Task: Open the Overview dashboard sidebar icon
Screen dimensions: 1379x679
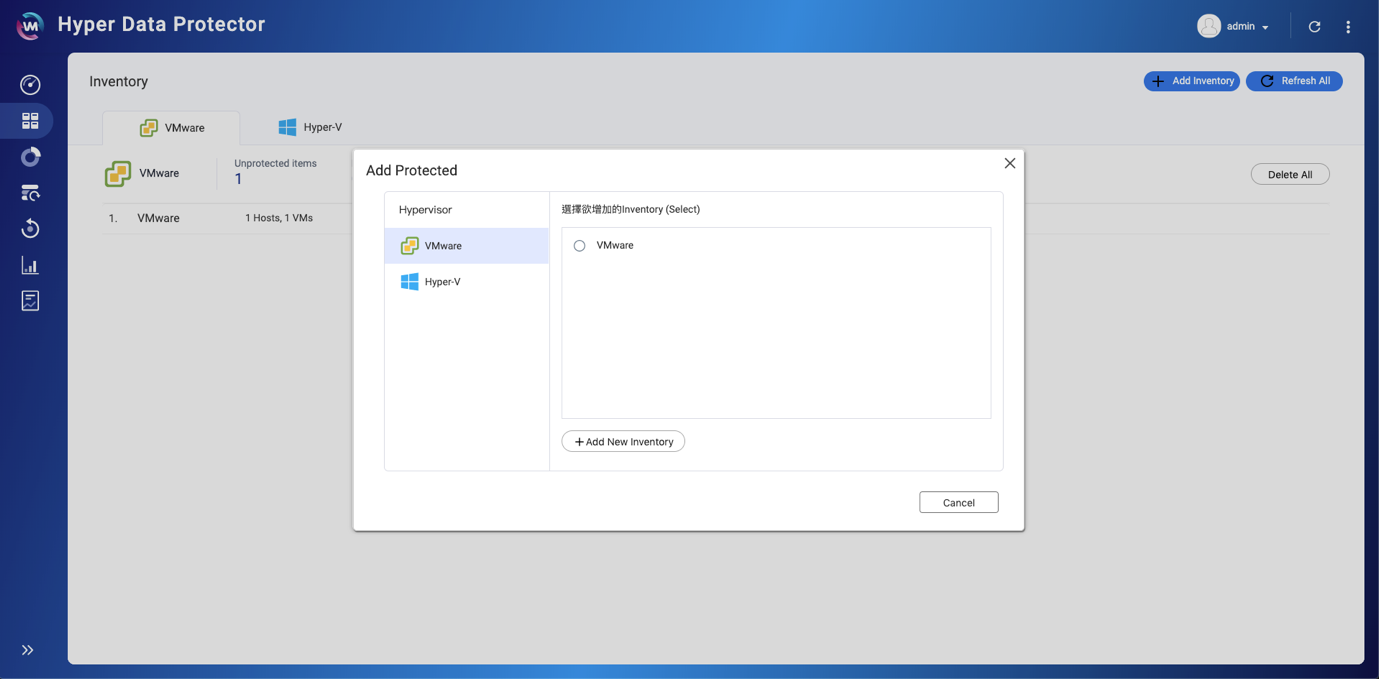Action: (x=30, y=85)
